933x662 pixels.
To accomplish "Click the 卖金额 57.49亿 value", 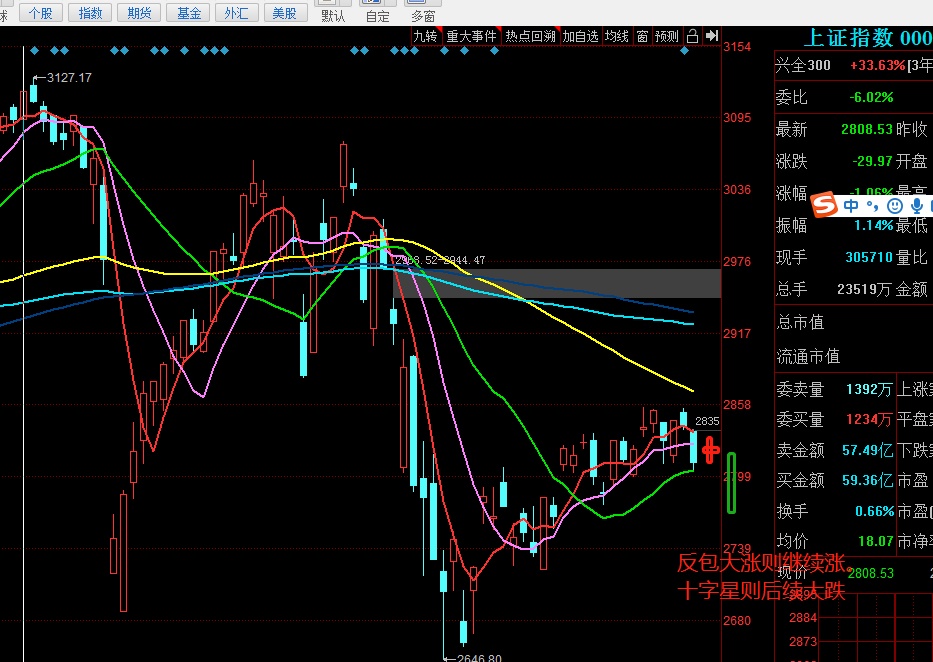I will [868, 450].
